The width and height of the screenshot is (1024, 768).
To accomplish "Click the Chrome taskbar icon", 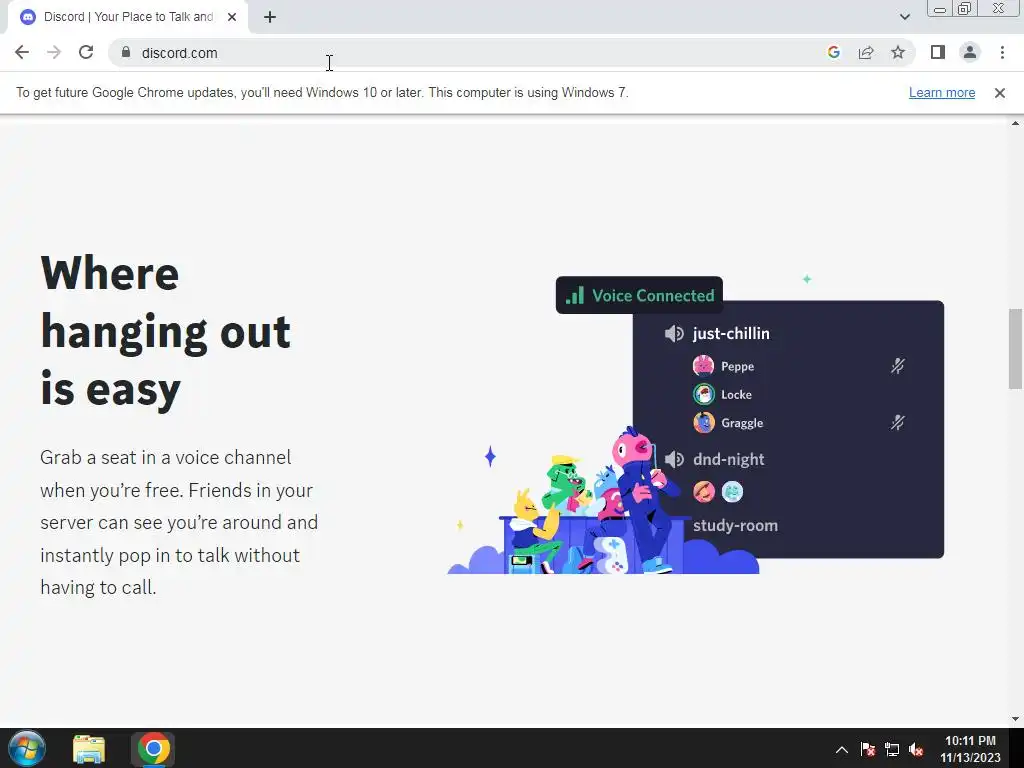I will point(153,749).
